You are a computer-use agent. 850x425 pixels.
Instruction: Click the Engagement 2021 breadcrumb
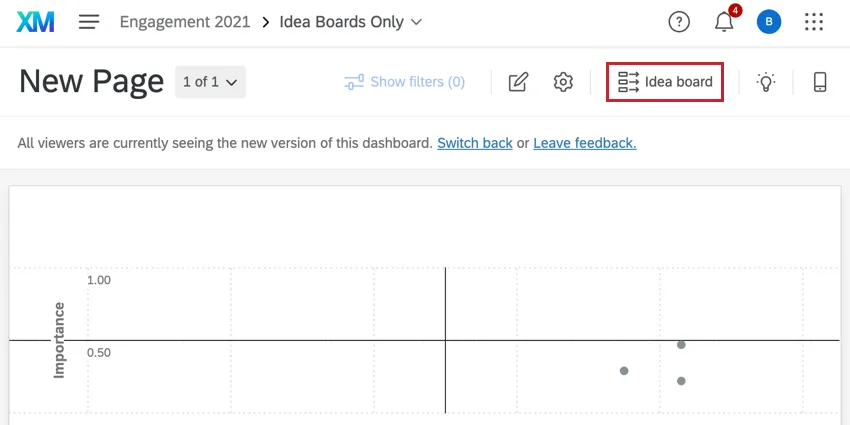pos(185,22)
